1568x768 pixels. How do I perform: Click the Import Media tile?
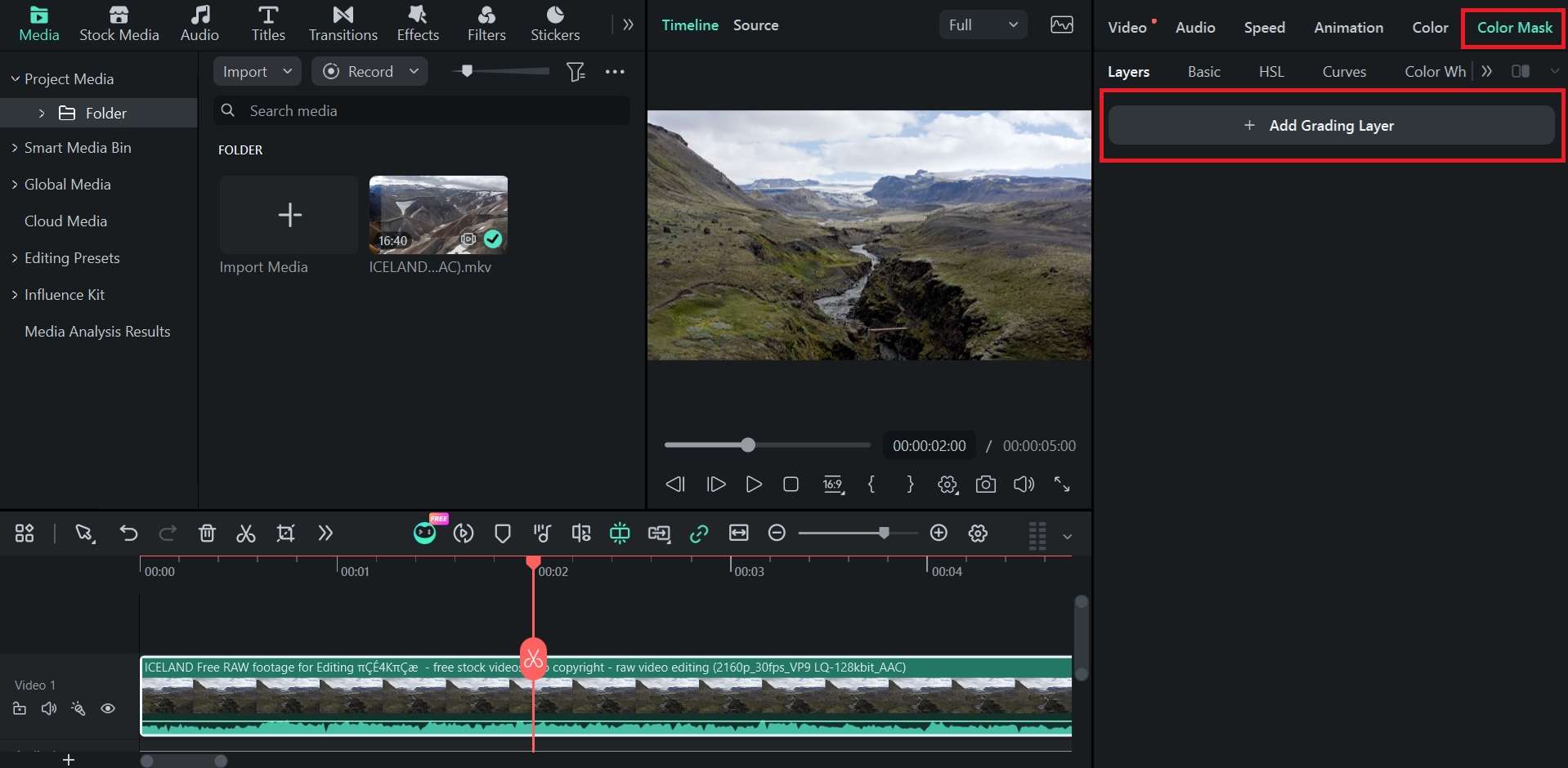pyautogui.click(x=289, y=215)
